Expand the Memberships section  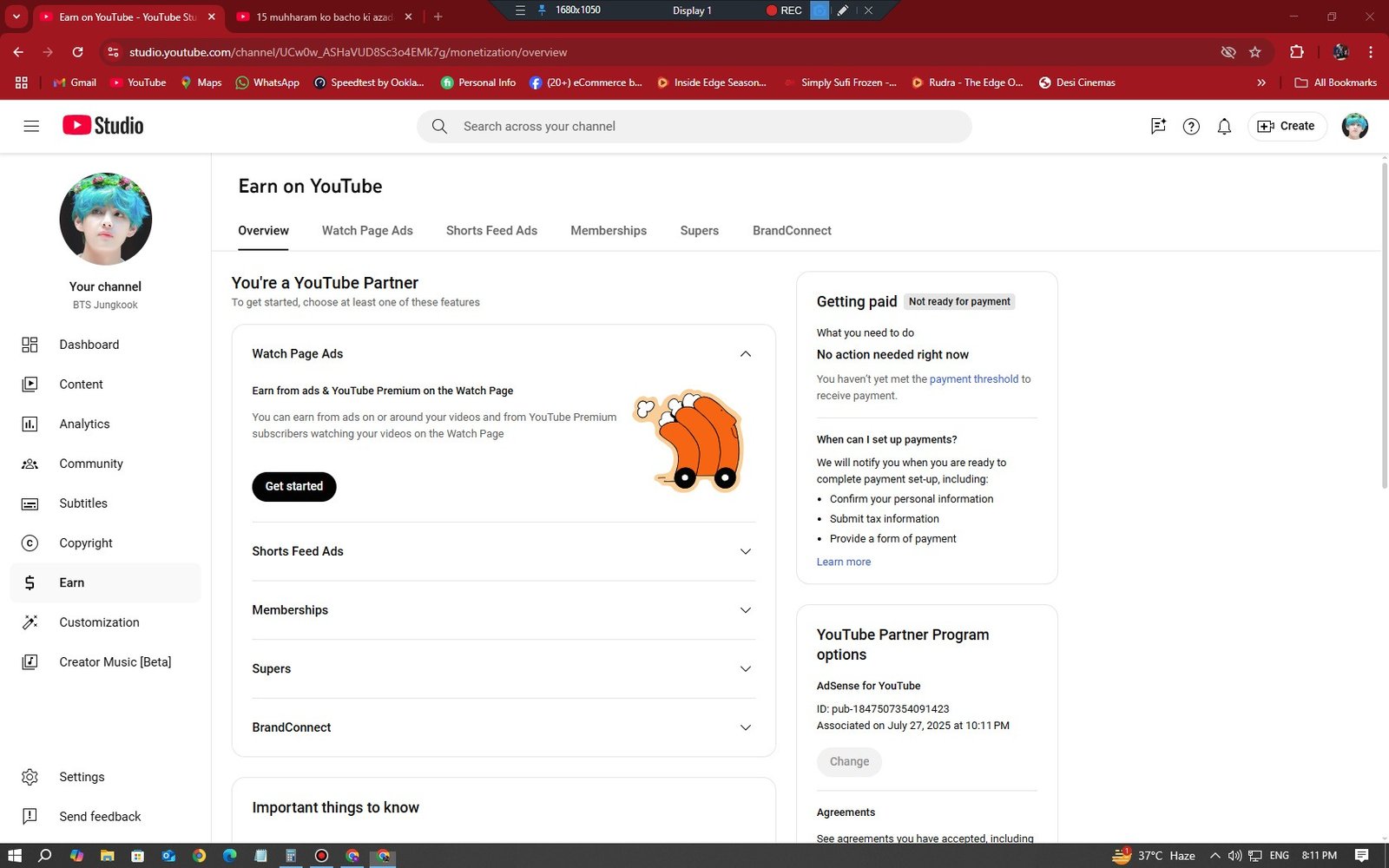coord(745,610)
